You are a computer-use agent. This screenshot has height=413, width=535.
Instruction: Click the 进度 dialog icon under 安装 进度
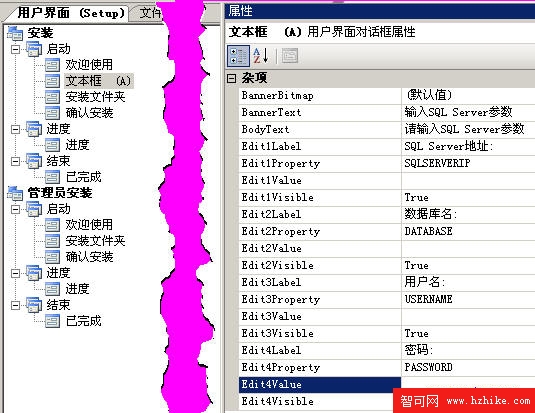tap(53, 145)
